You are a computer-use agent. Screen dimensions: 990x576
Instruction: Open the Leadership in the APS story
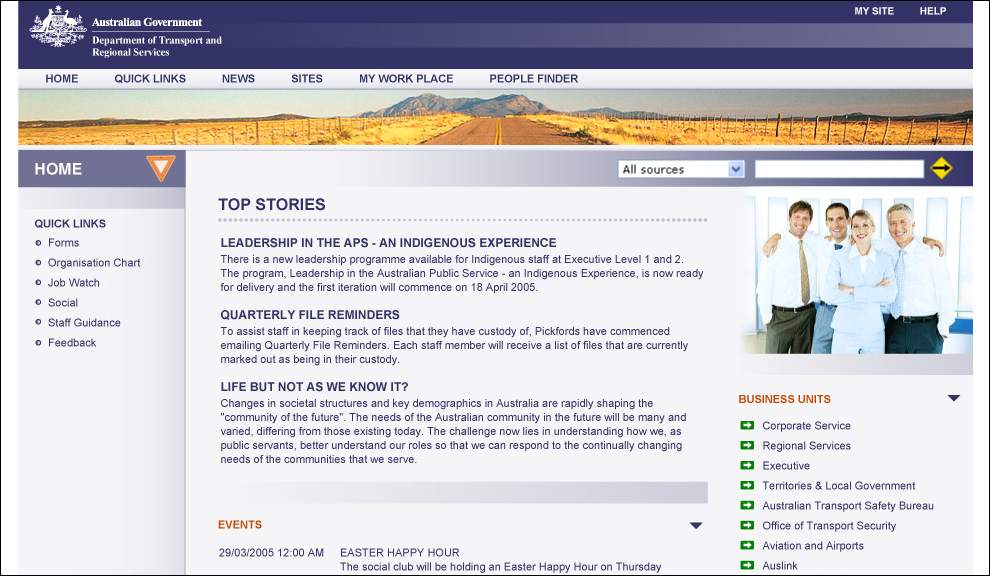click(388, 243)
